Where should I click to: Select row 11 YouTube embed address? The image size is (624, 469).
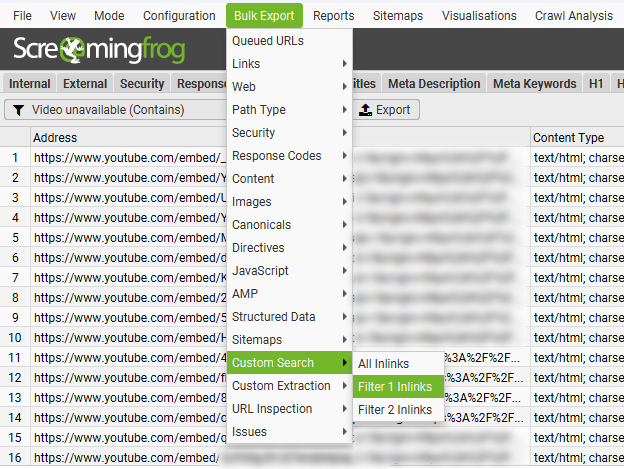[x=129, y=358]
